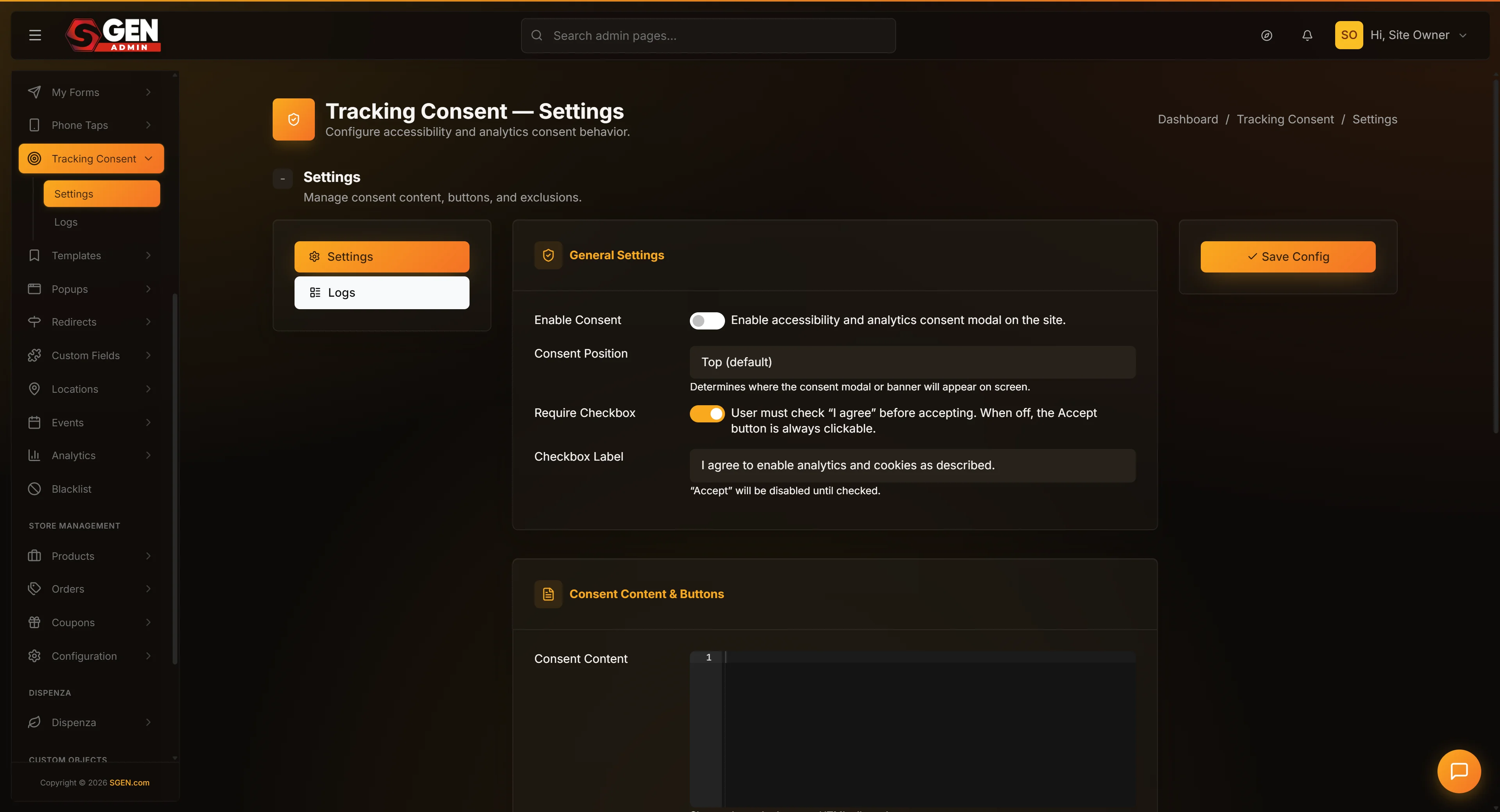
Task: Click the Analytics bar chart icon
Action: pos(34,455)
